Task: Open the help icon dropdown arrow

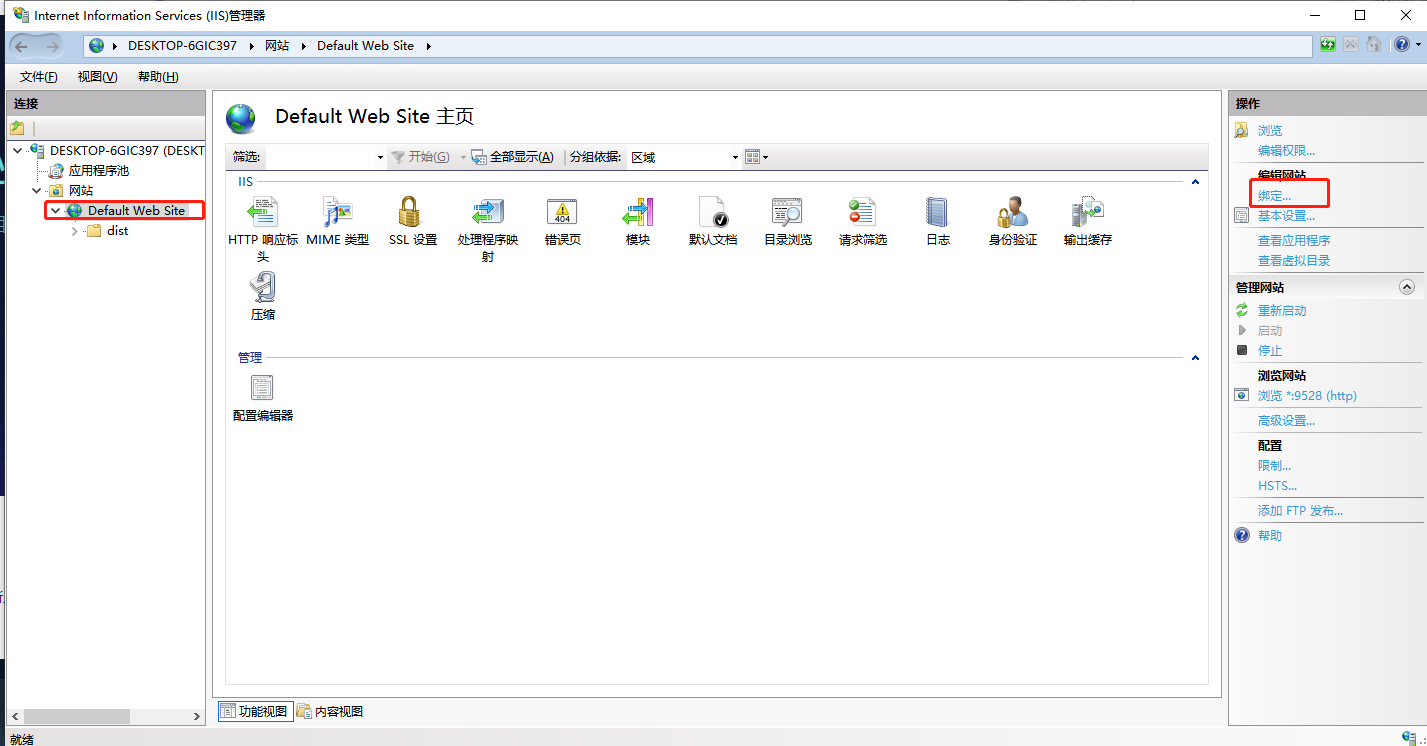Action: click(1418, 45)
